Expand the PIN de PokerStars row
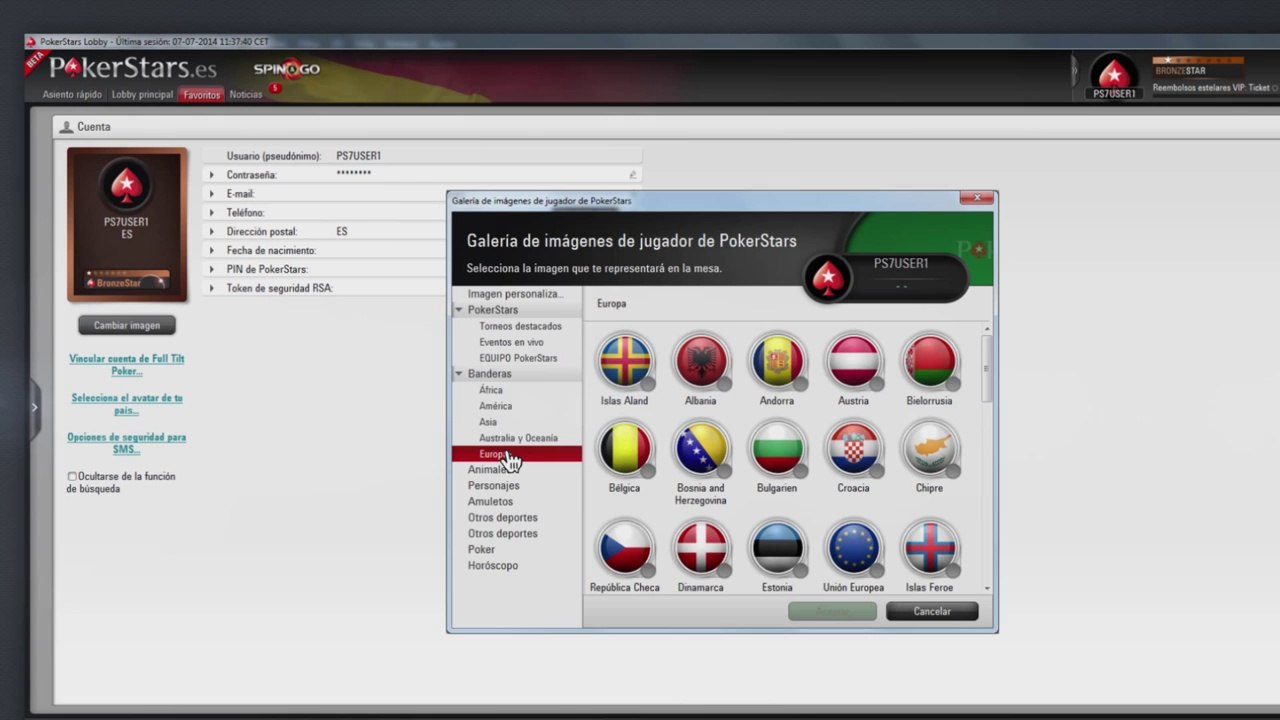 211,270
